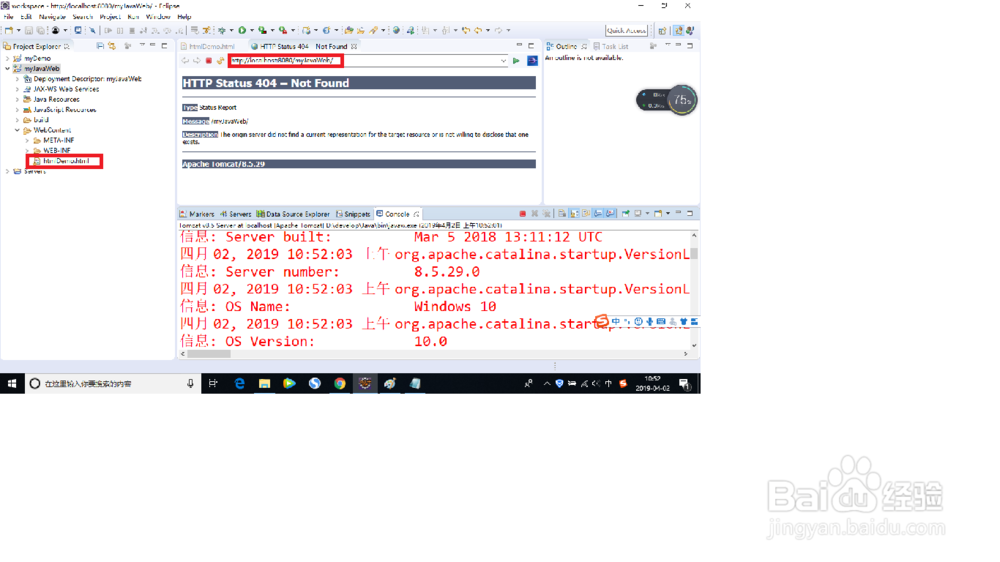This screenshot has height=562, width=1000.
Task: Expand the Java Resources node
Action: coord(17,99)
